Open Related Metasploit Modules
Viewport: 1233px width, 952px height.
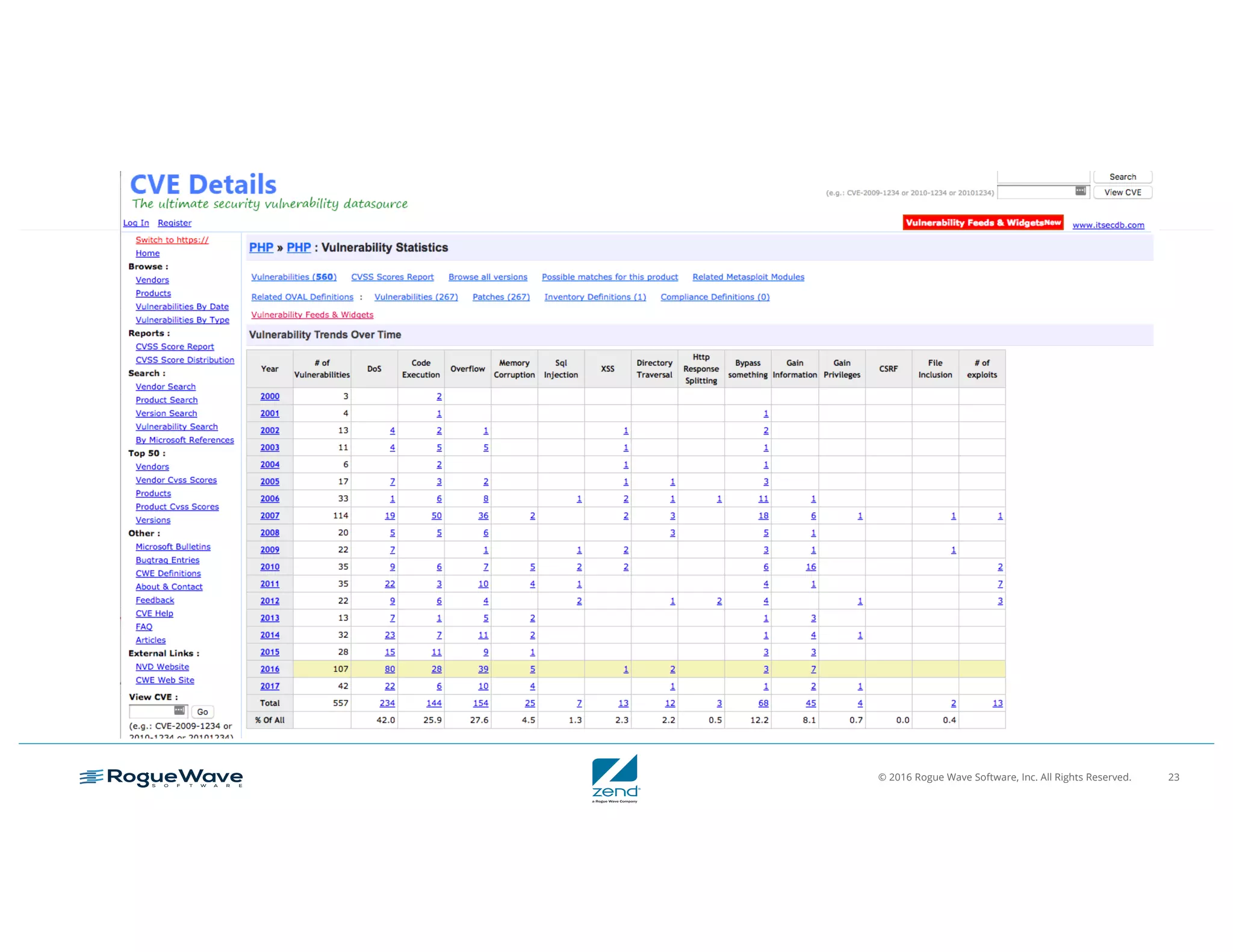click(x=748, y=277)
